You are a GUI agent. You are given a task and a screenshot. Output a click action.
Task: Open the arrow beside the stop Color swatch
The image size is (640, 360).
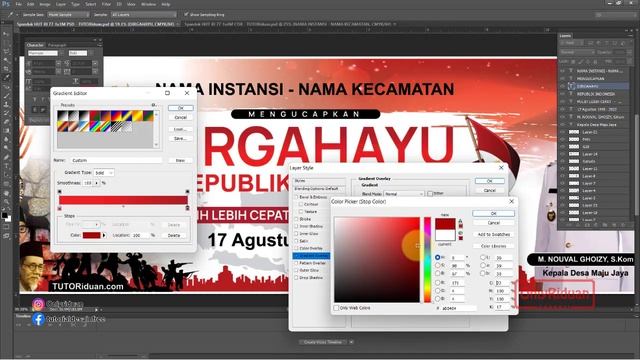point(104,235)
